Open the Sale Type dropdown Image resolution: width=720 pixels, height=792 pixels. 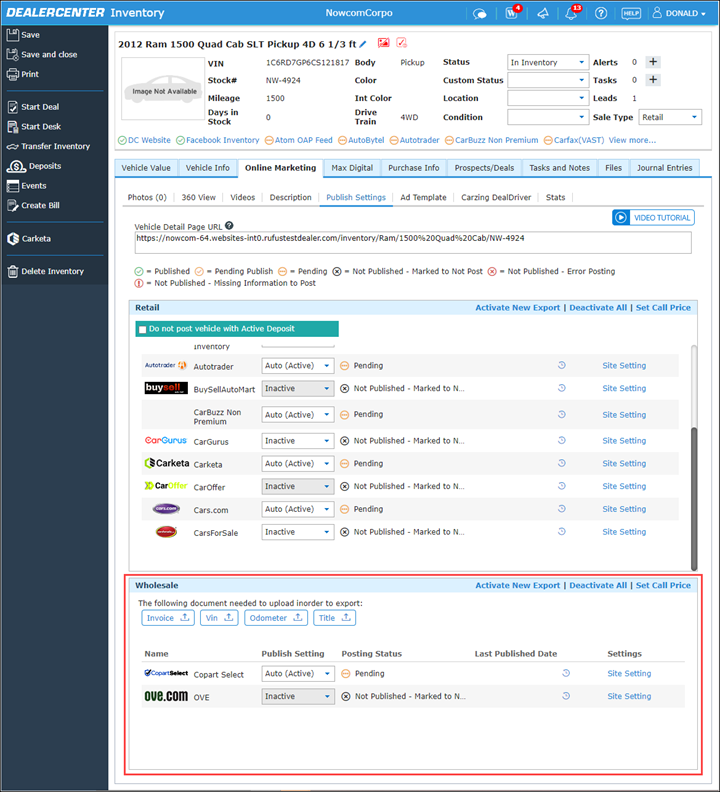670,117
